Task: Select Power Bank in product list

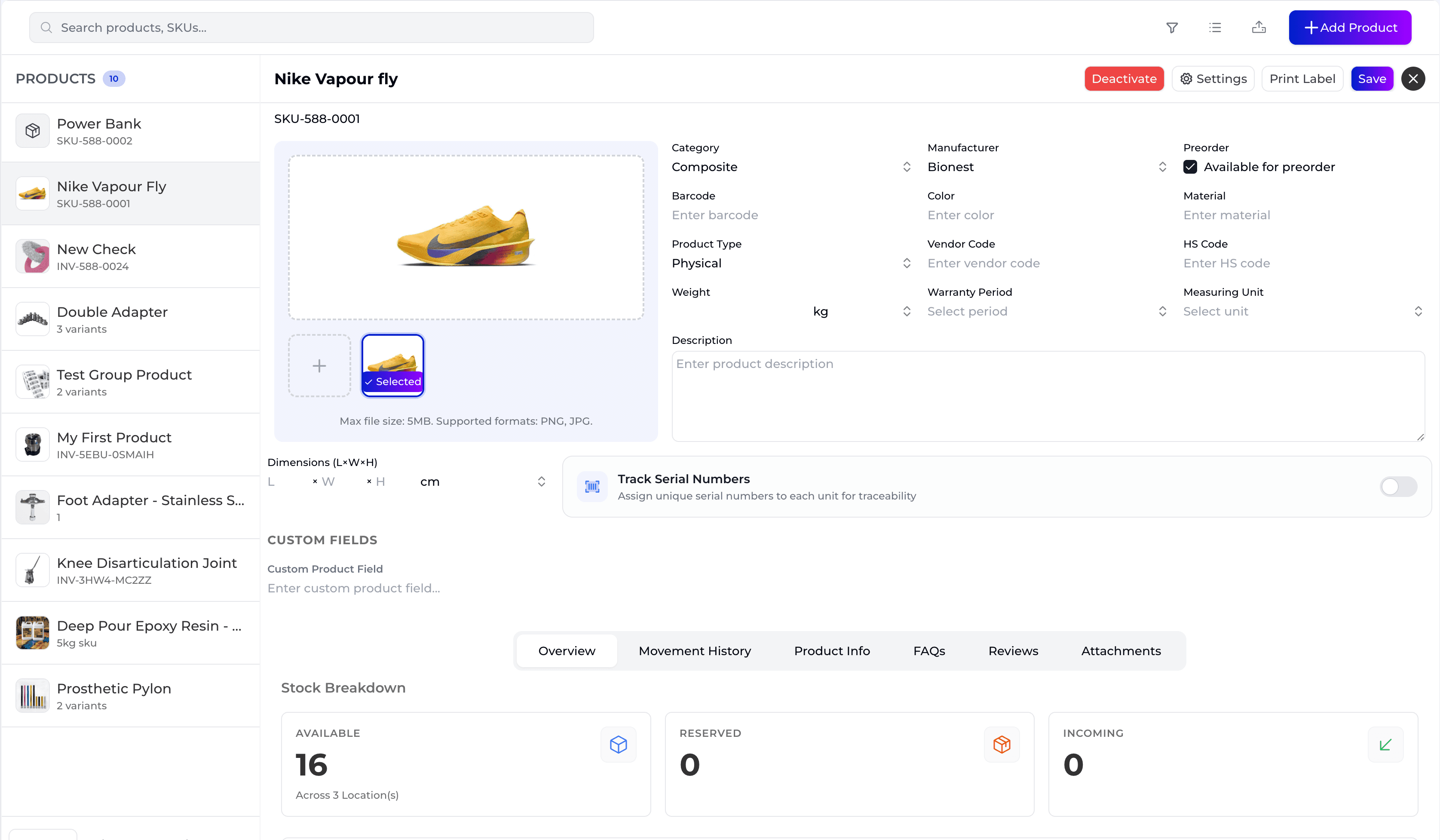Action: tap(131, 132)
